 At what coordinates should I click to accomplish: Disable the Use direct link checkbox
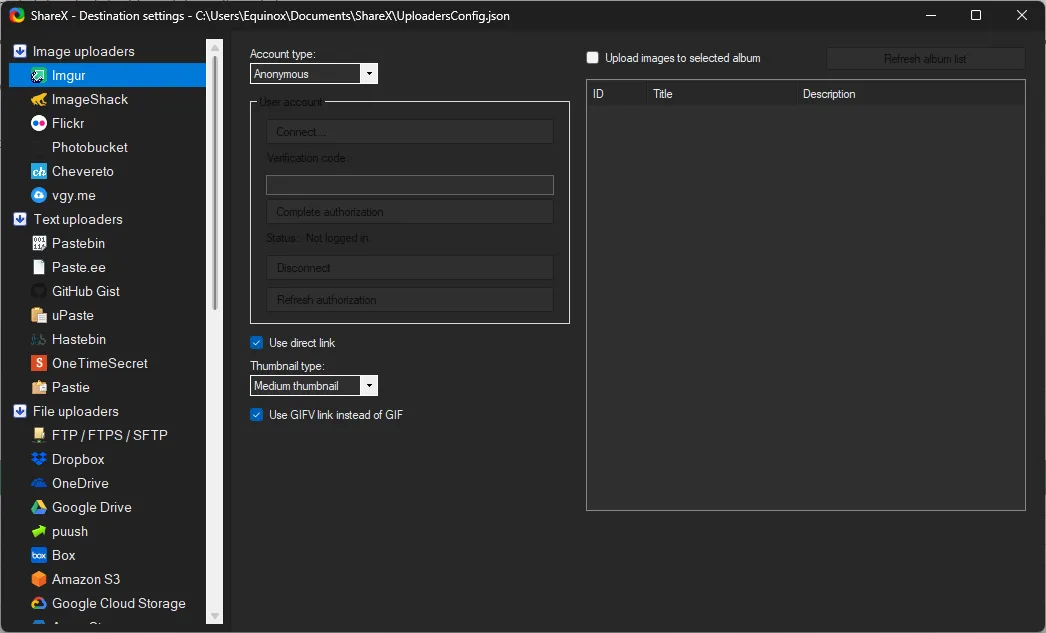(257, 343)
